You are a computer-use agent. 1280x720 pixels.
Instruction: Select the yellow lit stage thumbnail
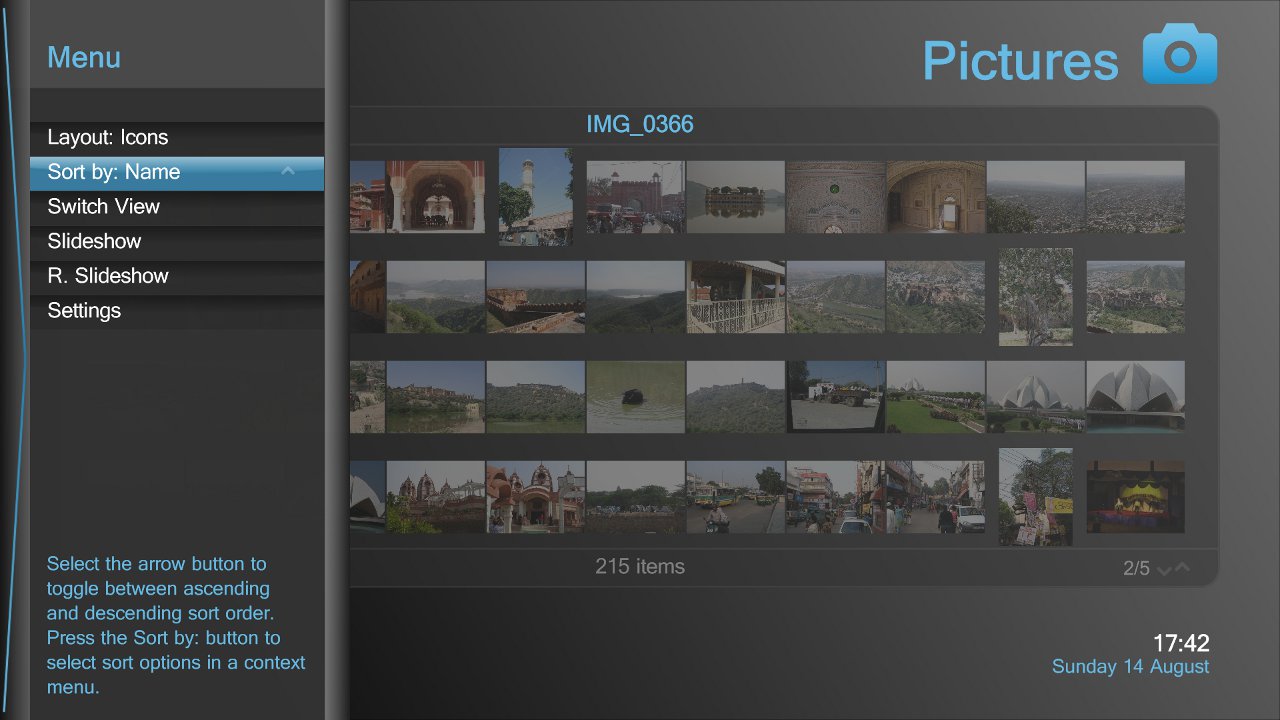point(1135,497)
